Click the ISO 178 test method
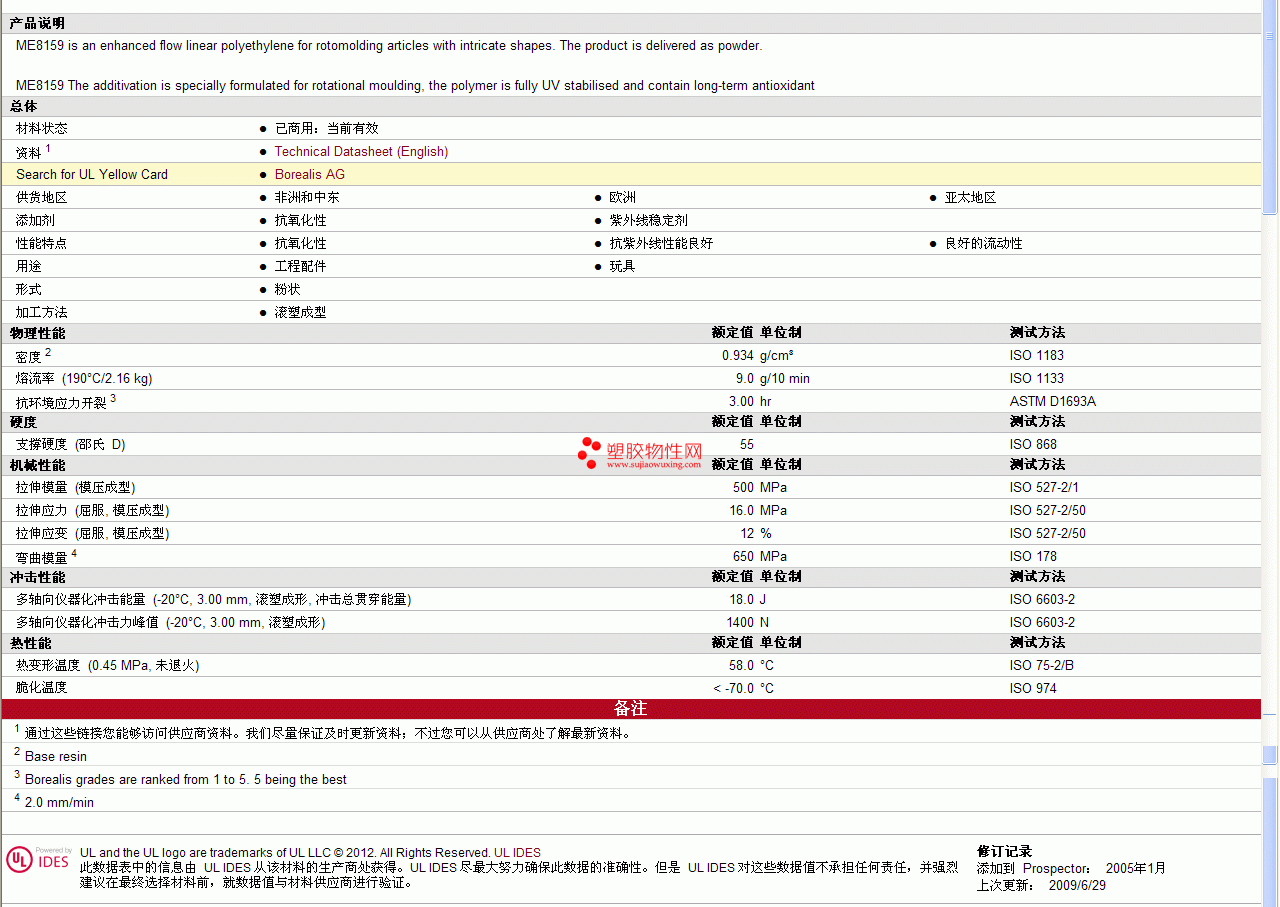Screen dimensions: 1280x907 coord(1033,557)
